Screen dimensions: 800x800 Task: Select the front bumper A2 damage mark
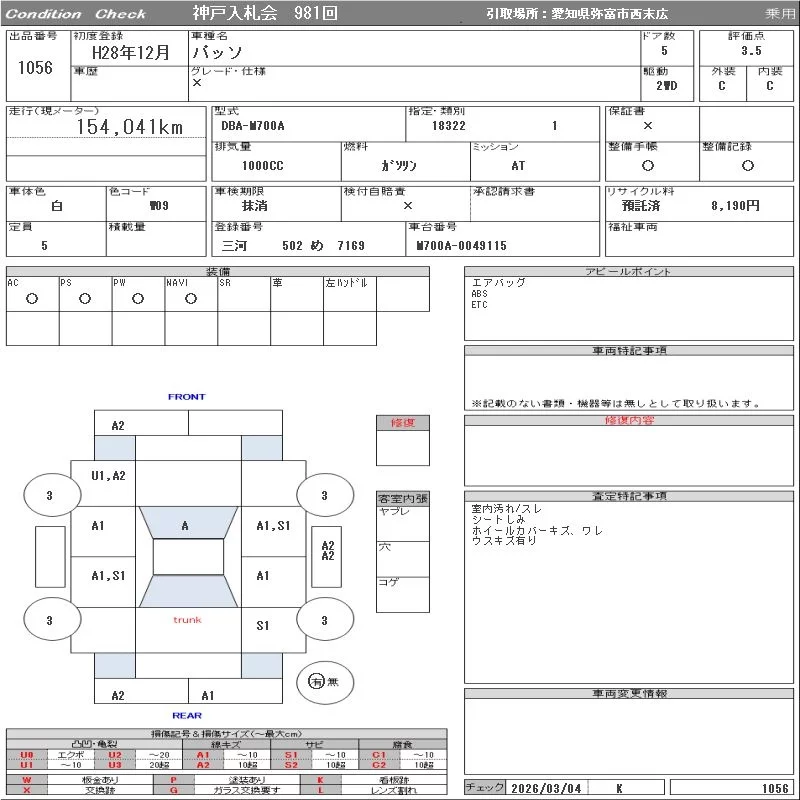(x=118, y=425)
